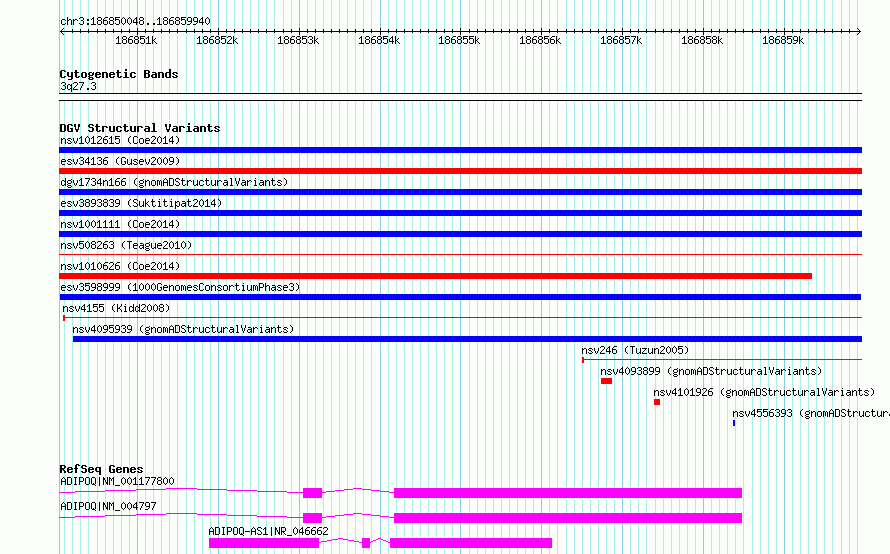Click the RefSeq Genes track heading
890x554 pixels.
(101, 469)
